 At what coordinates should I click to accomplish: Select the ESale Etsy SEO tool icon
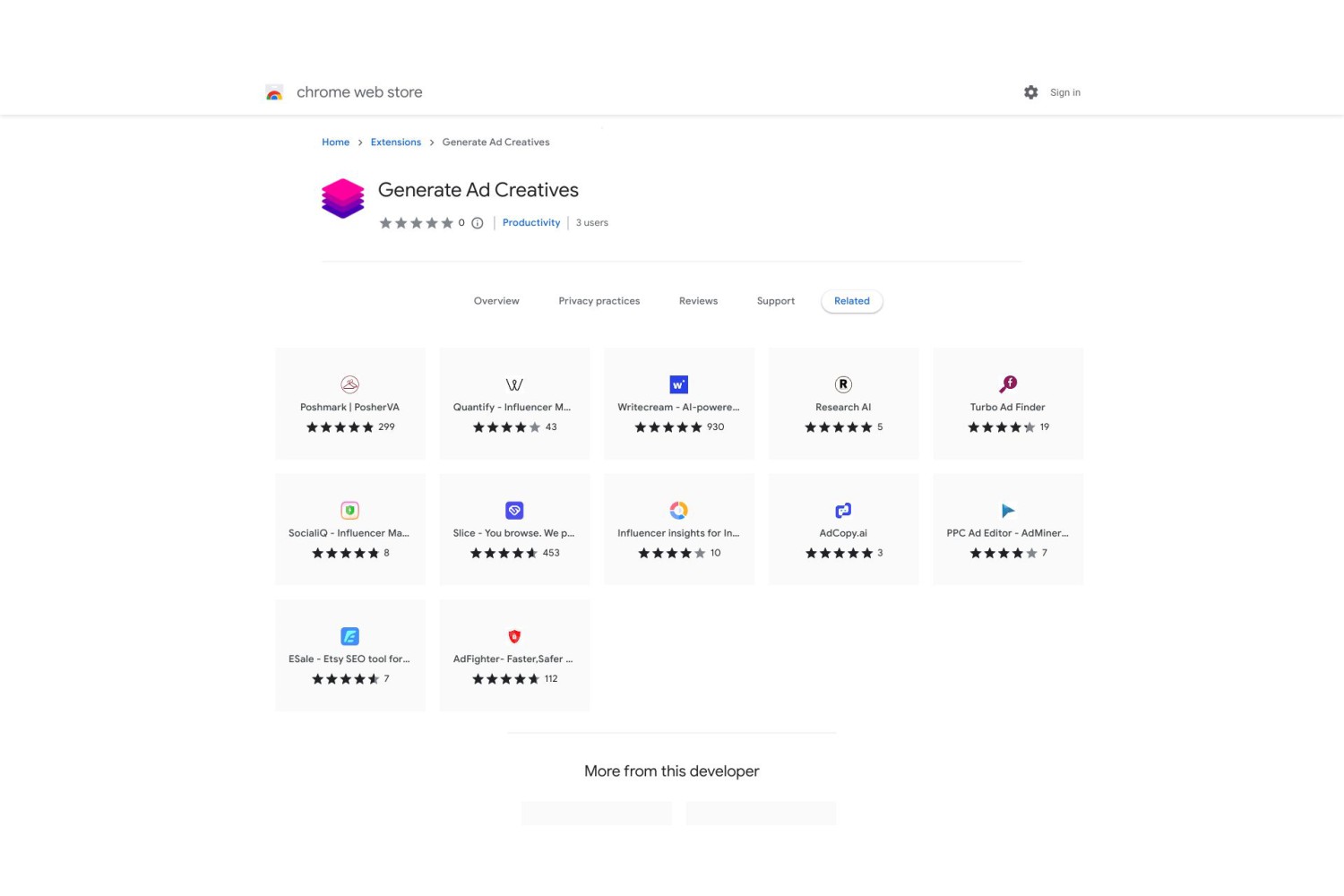click(350, 636)
